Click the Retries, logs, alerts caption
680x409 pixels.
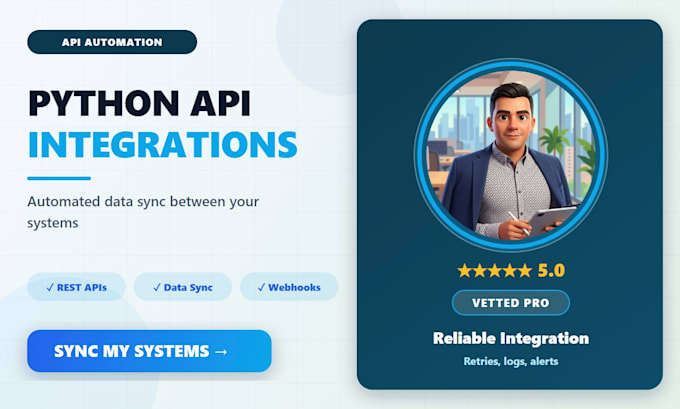pos(511,361)
